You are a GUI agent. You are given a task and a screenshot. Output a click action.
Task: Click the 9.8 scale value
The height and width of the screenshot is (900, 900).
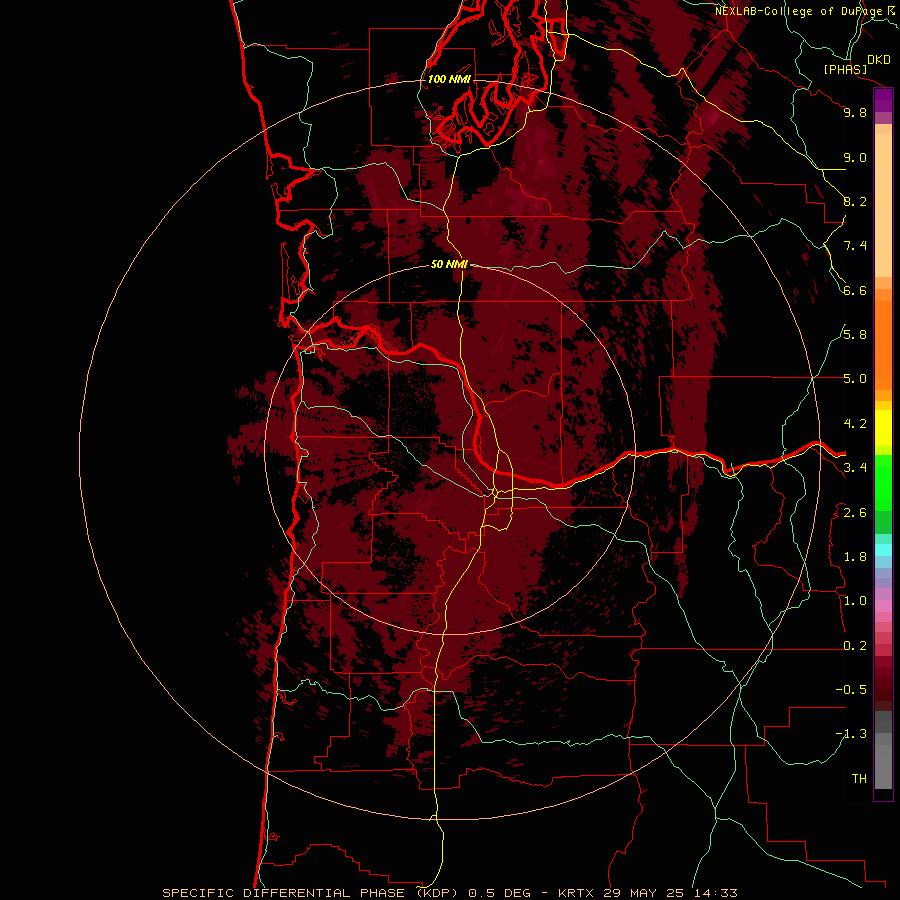pos(855,112)
